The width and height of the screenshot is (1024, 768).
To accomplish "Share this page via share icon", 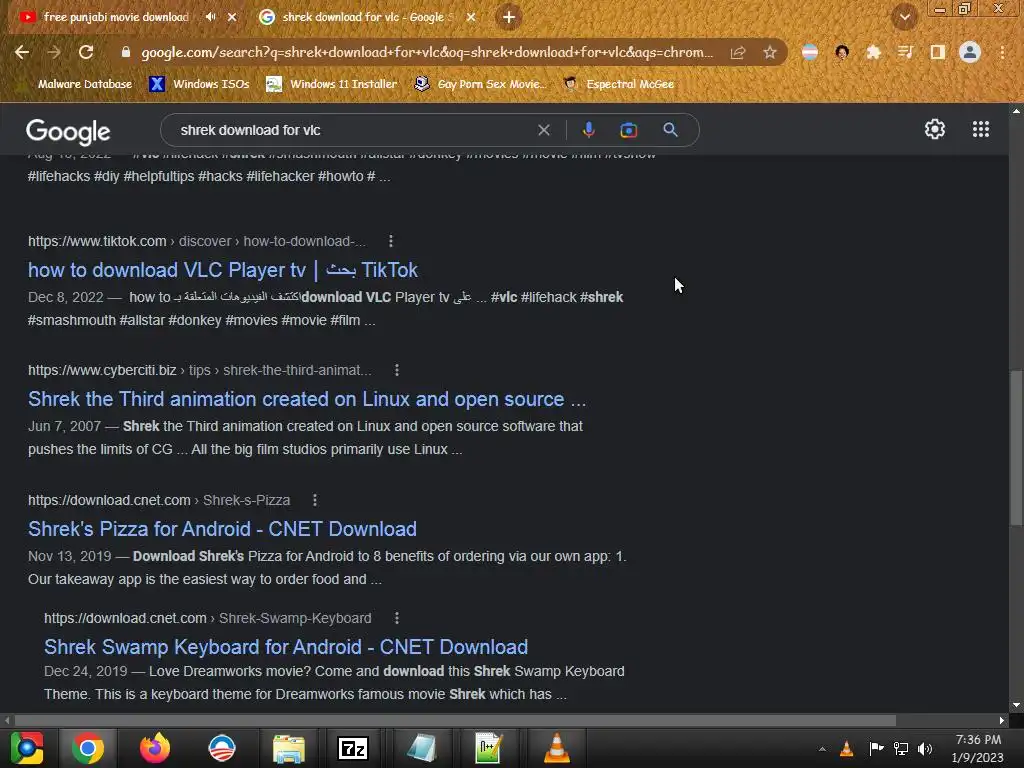I will tap(738, 53).
